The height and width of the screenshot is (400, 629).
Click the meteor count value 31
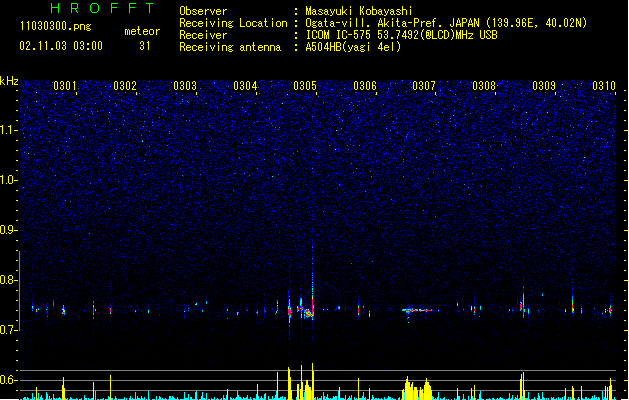[x=145, y=46]
